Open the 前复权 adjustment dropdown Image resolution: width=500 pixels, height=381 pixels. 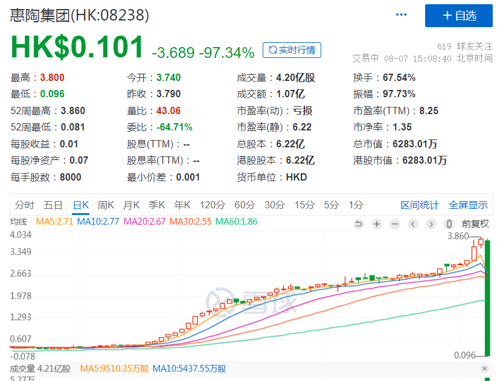475,224
